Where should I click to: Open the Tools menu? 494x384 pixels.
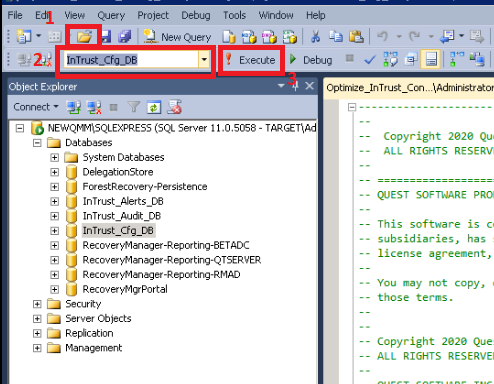(x=234, y=15)
